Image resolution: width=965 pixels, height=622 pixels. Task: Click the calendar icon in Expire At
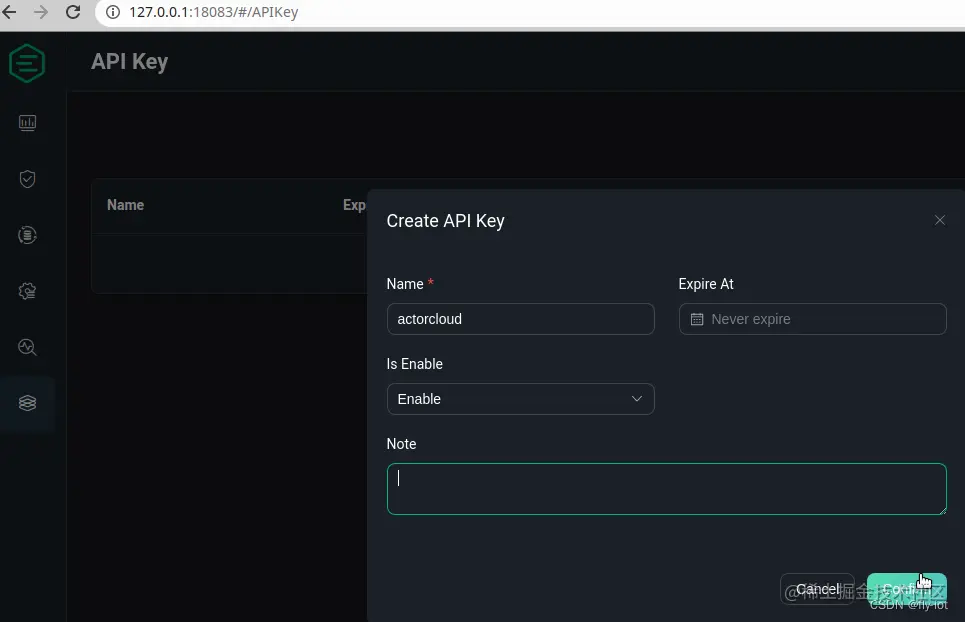click(697, 319)
